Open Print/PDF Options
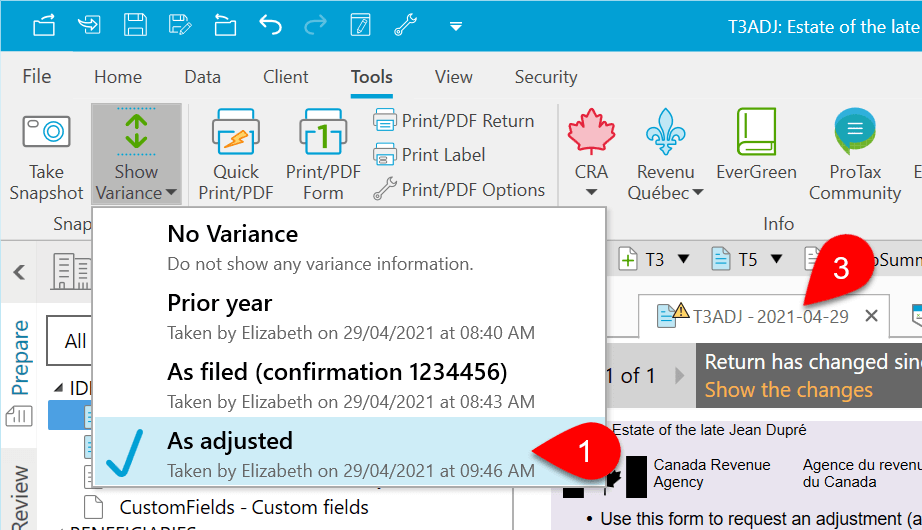 click(x=459, y=189)
